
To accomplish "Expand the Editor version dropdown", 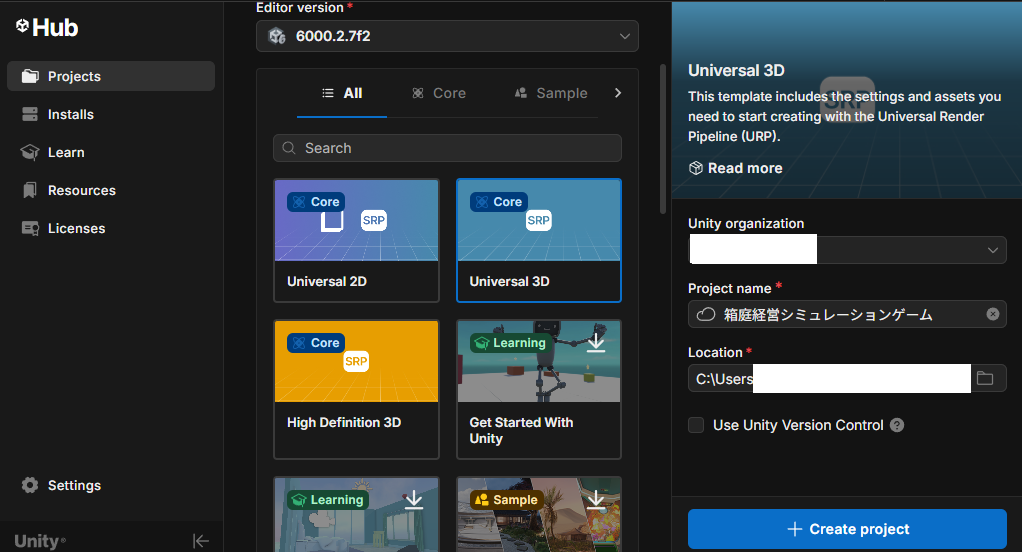I will tap(447, 36).
